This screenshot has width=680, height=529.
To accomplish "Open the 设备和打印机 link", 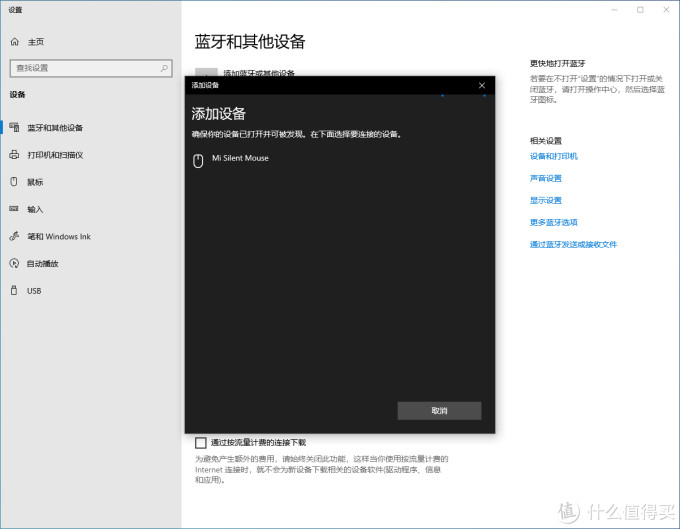I will pyautogui.click(x=554, y=156).
